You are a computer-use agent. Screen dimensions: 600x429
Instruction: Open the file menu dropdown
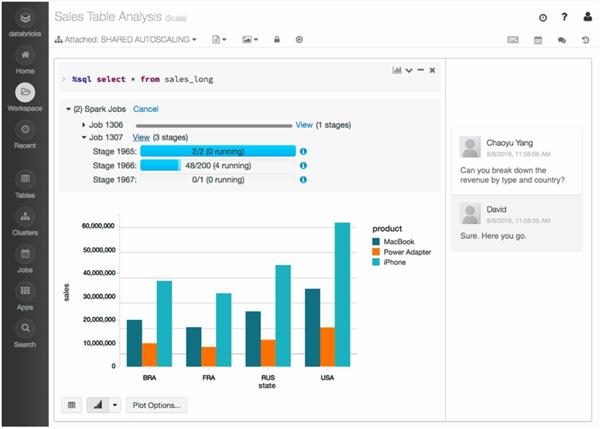(x=219, y=39)
